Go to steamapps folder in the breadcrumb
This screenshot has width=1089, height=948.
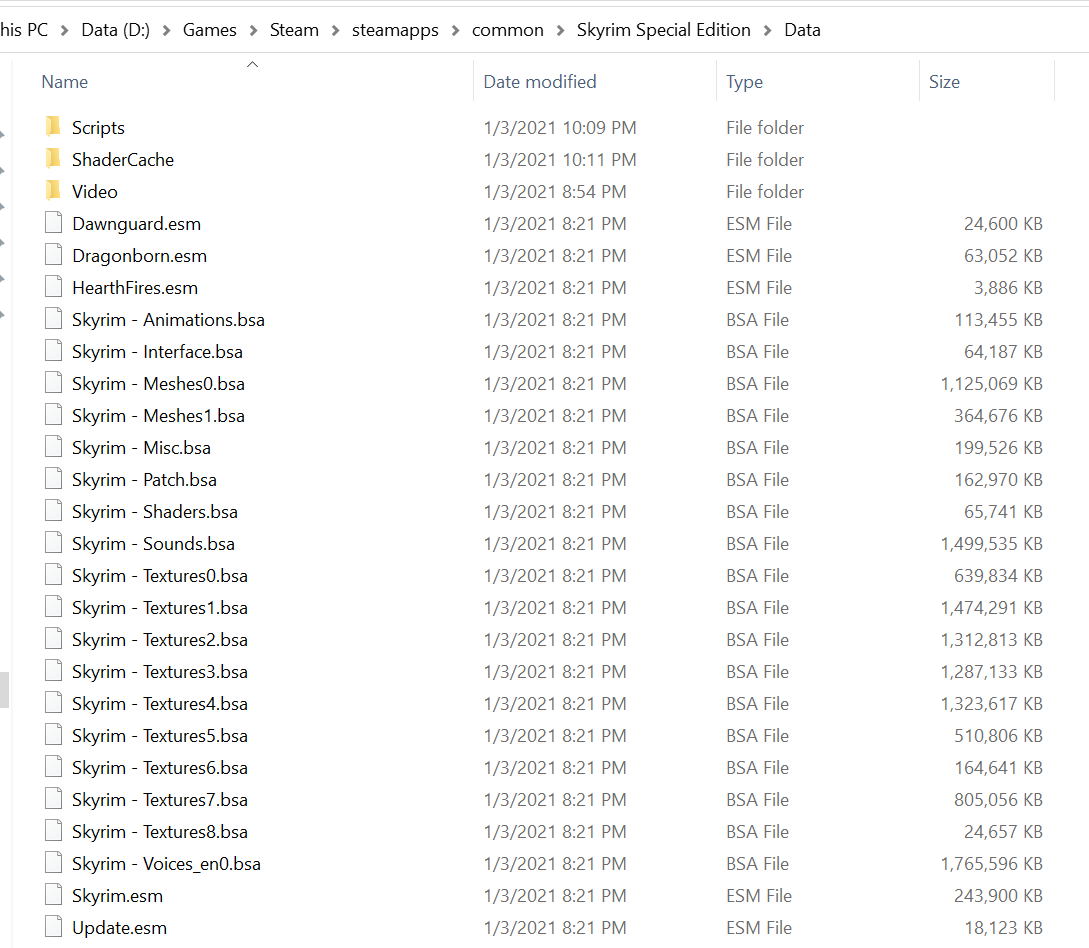tap(395, 30)
